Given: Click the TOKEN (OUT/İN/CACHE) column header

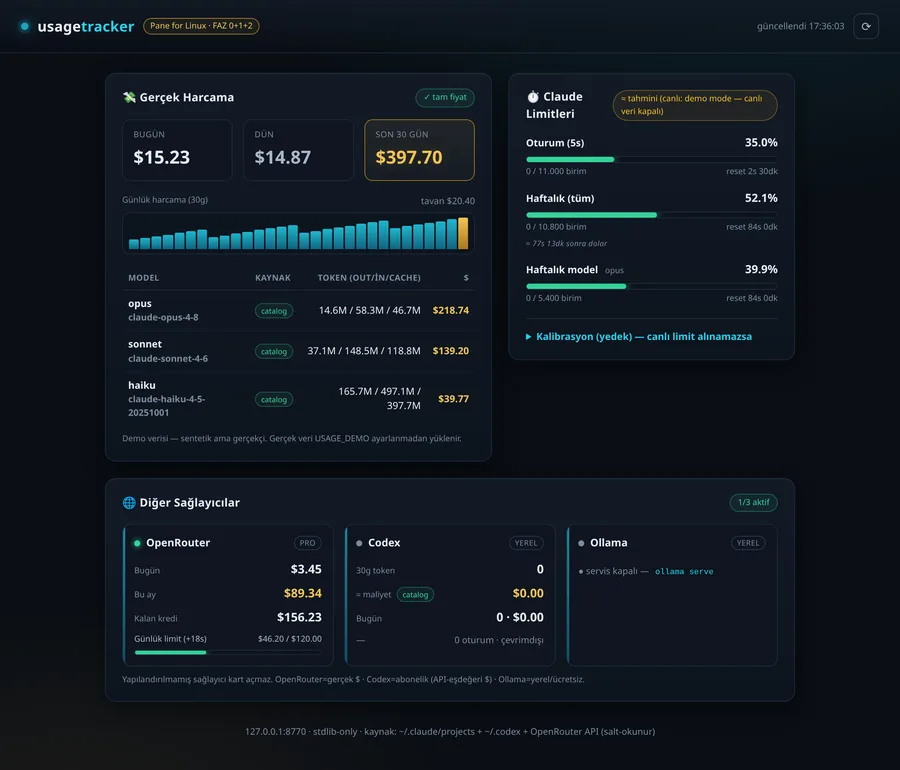Looking at the screenshot, I should pyautogui.click(x=369, y=278).
